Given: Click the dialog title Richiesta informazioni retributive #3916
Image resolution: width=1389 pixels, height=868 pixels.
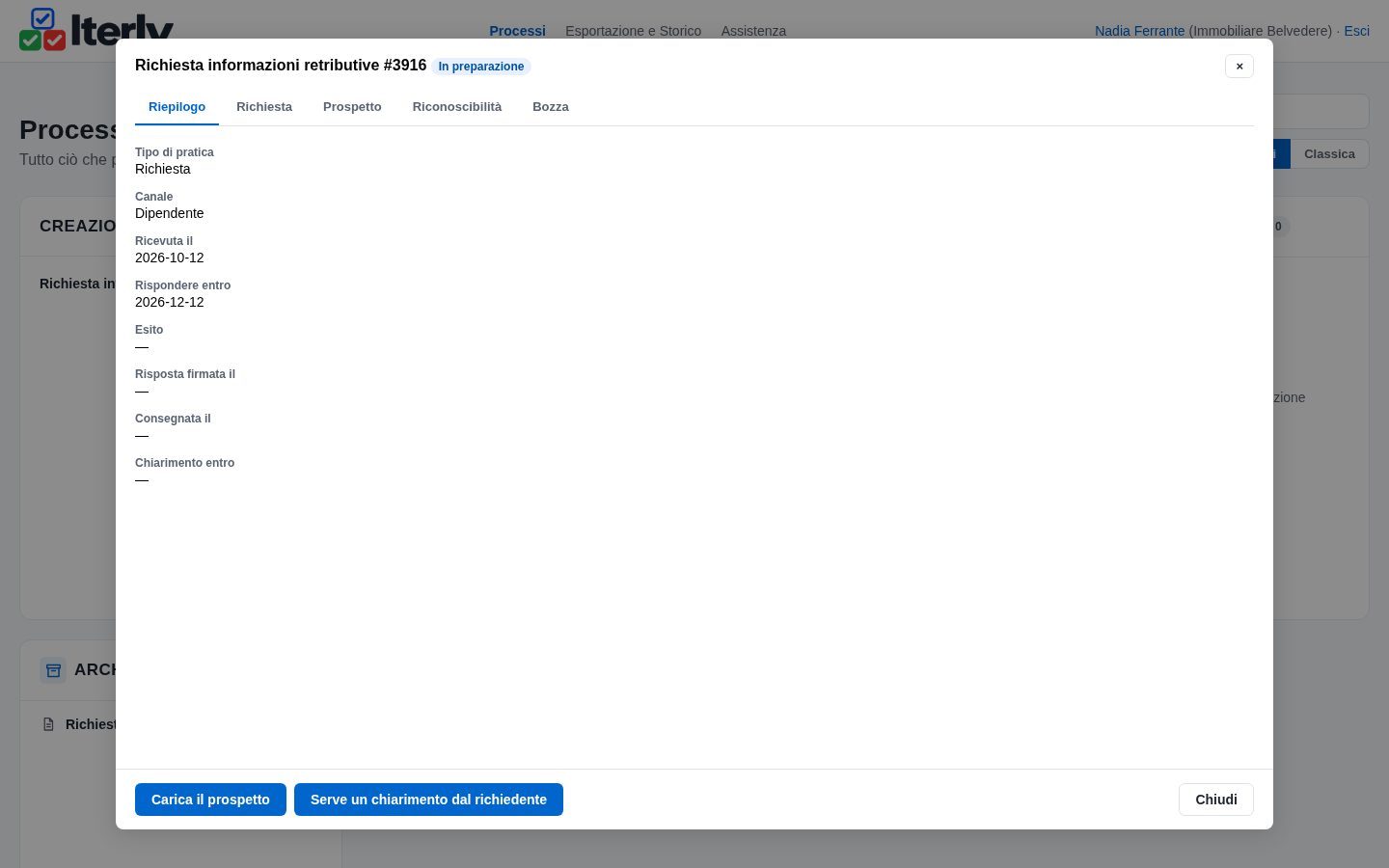Looking at the screenshot, I should pyautogui.click(x=281, y=65).
